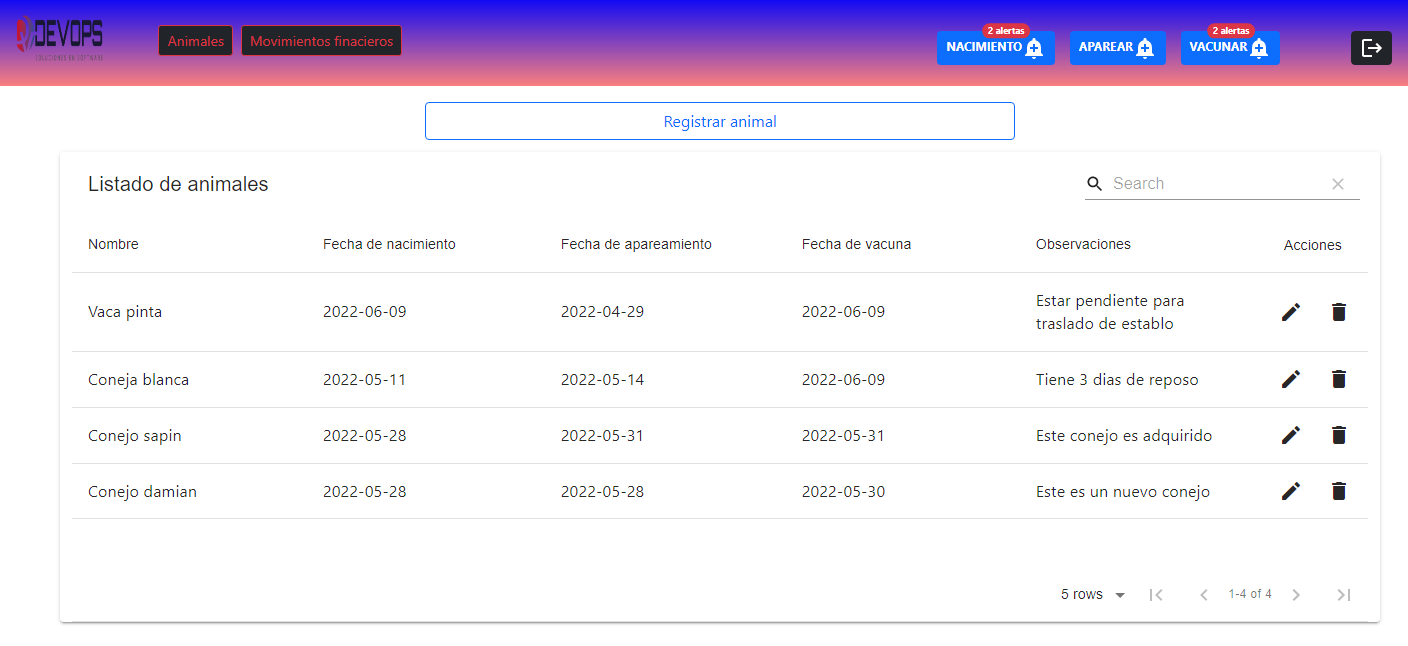Image resolution: width=1408 pixels, height=646 pixels.
Task: Go to Movimientos finacieros section
Action: tap(321, 41)
